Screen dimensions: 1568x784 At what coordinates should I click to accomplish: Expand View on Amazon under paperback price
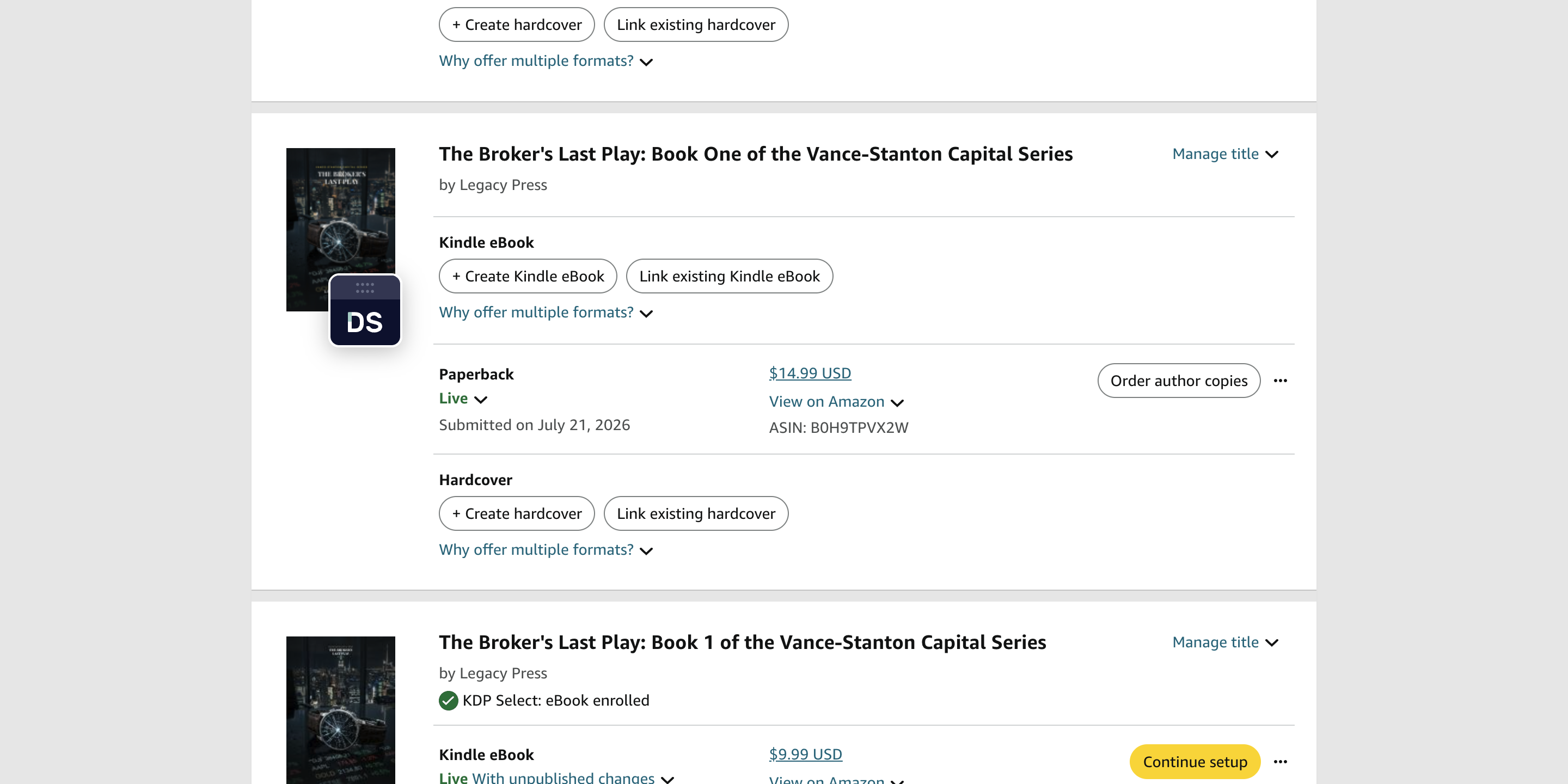[x=836, y=402]
